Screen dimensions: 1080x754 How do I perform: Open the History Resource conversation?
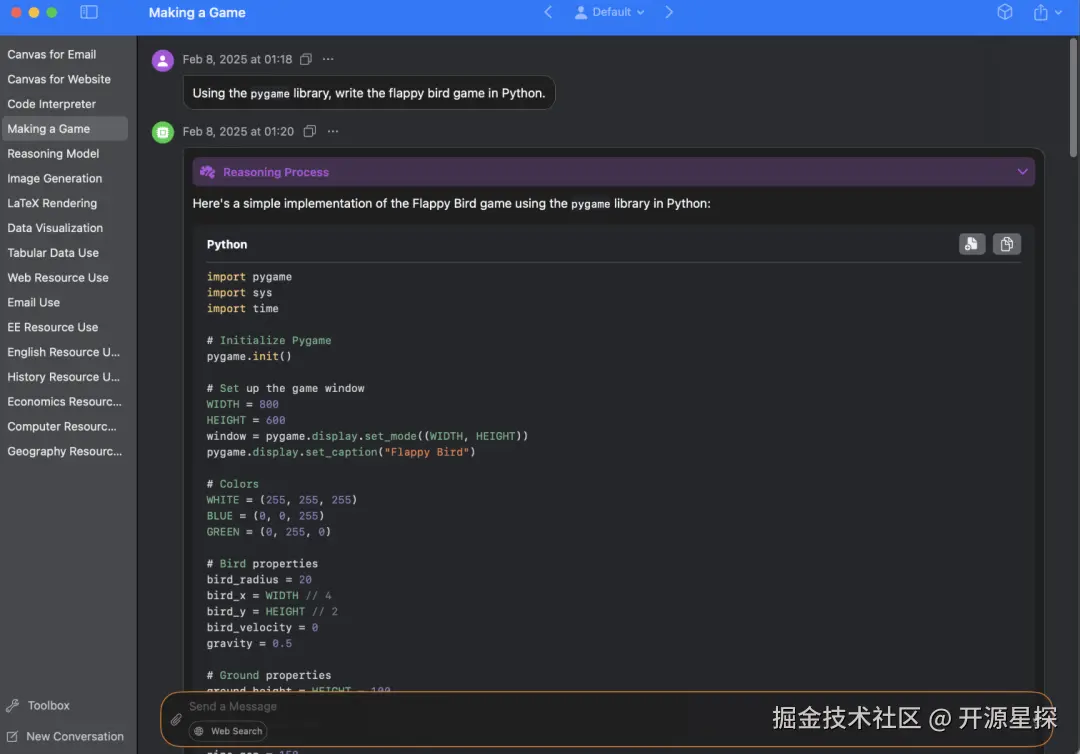(64, 377)
